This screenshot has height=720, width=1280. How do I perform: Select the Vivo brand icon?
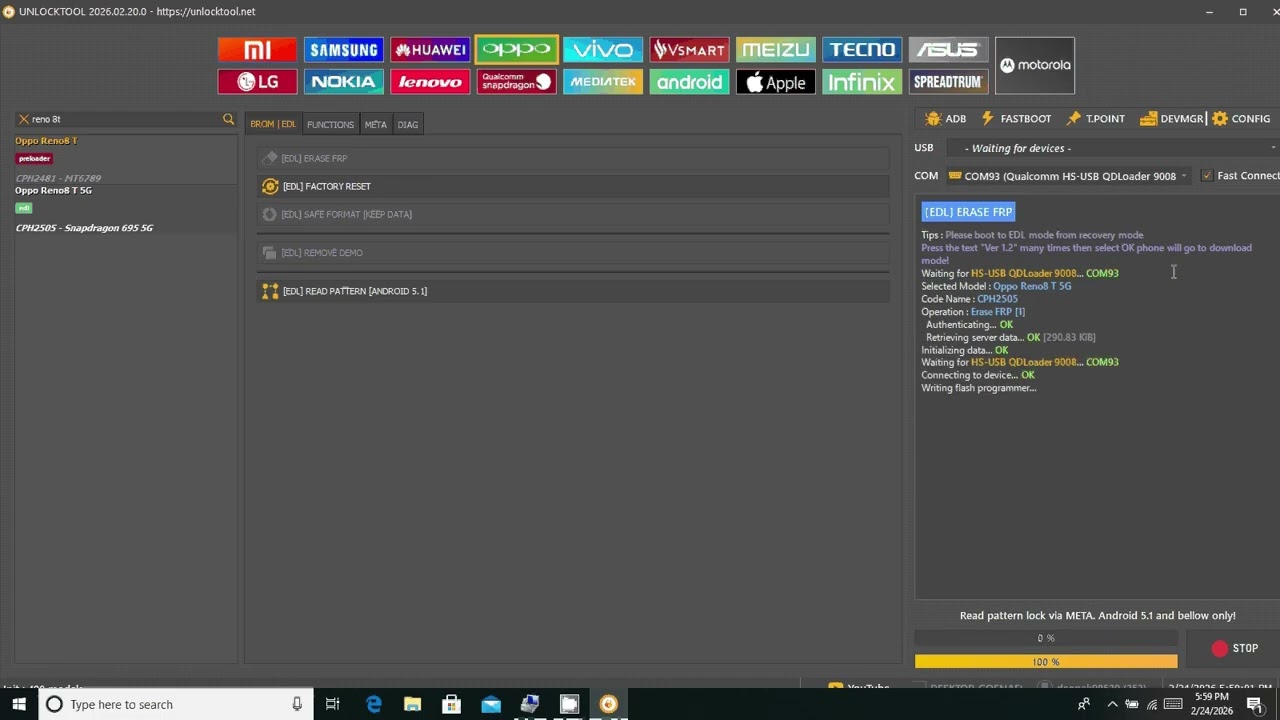(x=602, y=49)
